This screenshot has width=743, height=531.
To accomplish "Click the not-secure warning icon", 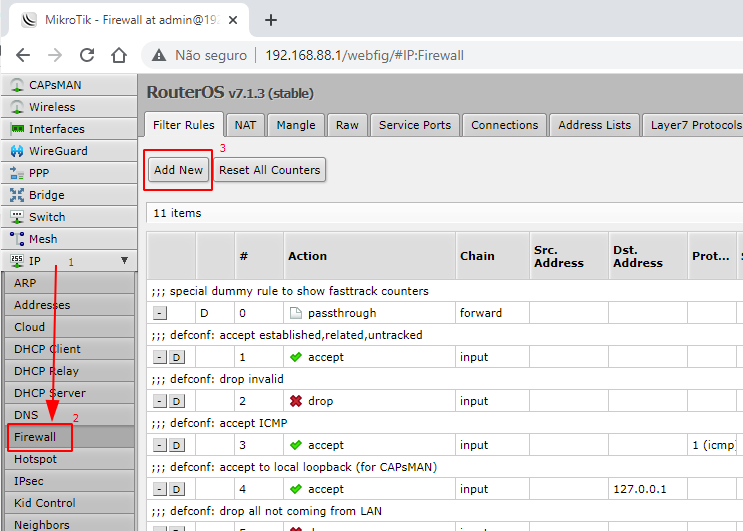I will coord(159,55).
